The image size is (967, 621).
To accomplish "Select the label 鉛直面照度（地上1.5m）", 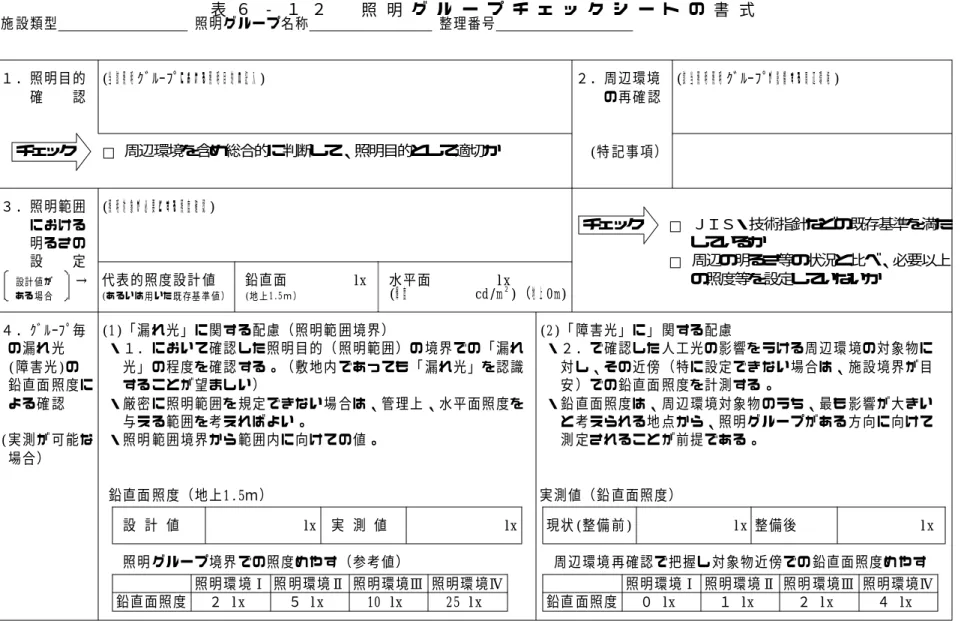I will click(186, 495).
